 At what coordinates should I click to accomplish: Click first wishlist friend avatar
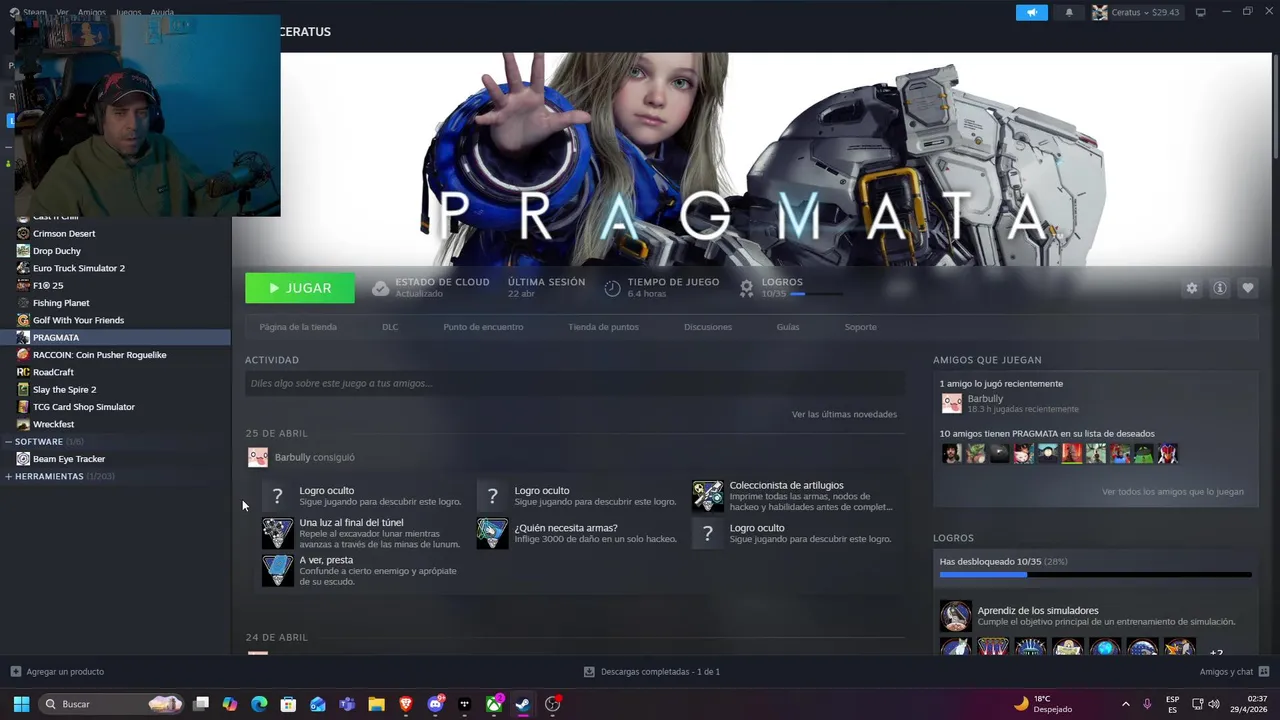click(951, 454)
